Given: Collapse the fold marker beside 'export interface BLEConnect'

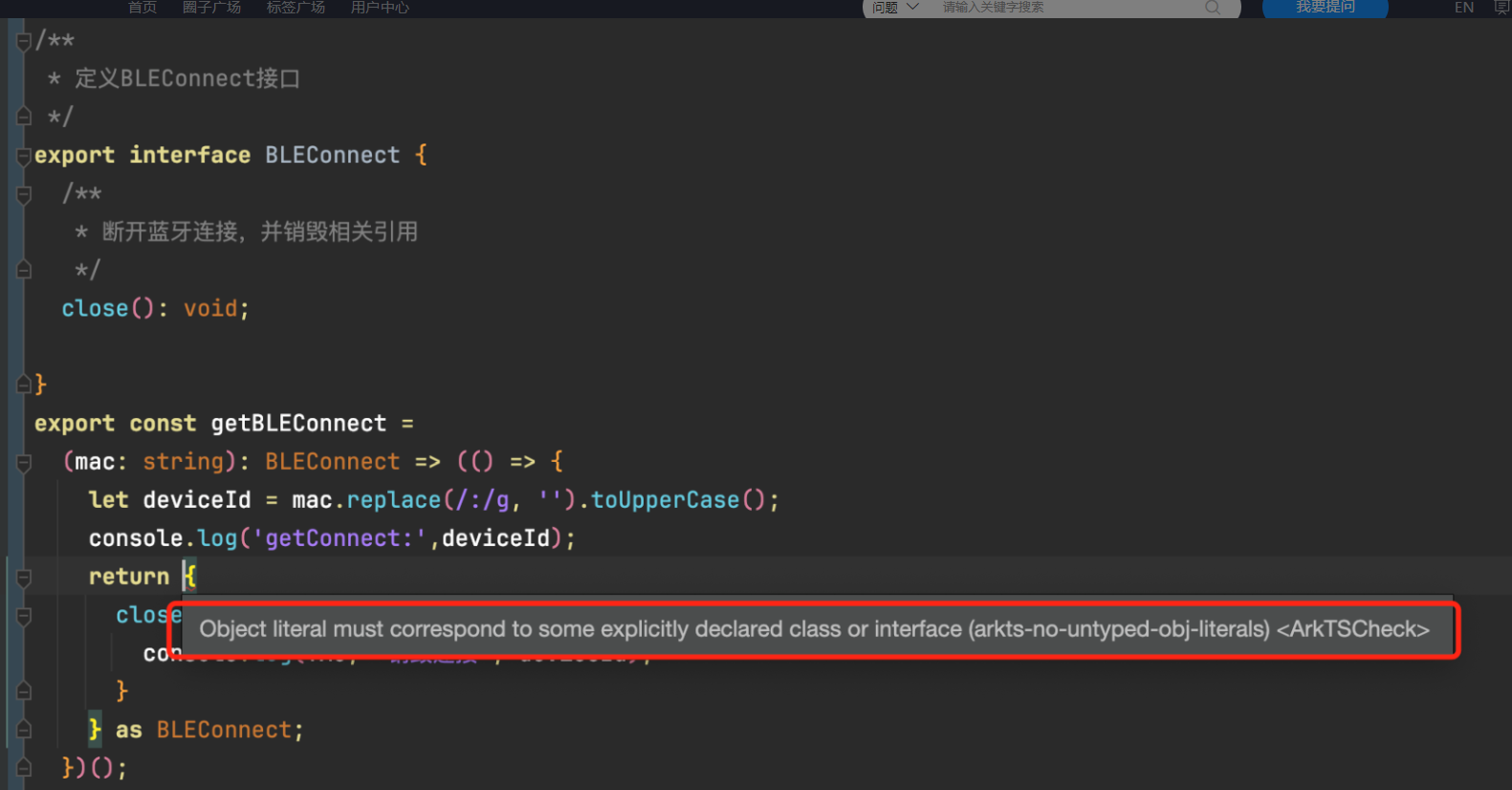Looking at the screenshot, I should tap(24, 157).
